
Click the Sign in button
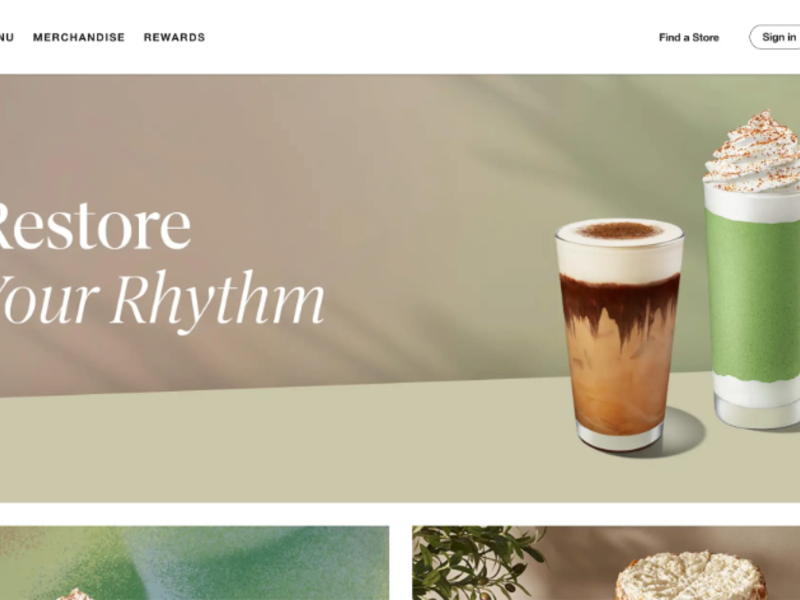[775, 37]
